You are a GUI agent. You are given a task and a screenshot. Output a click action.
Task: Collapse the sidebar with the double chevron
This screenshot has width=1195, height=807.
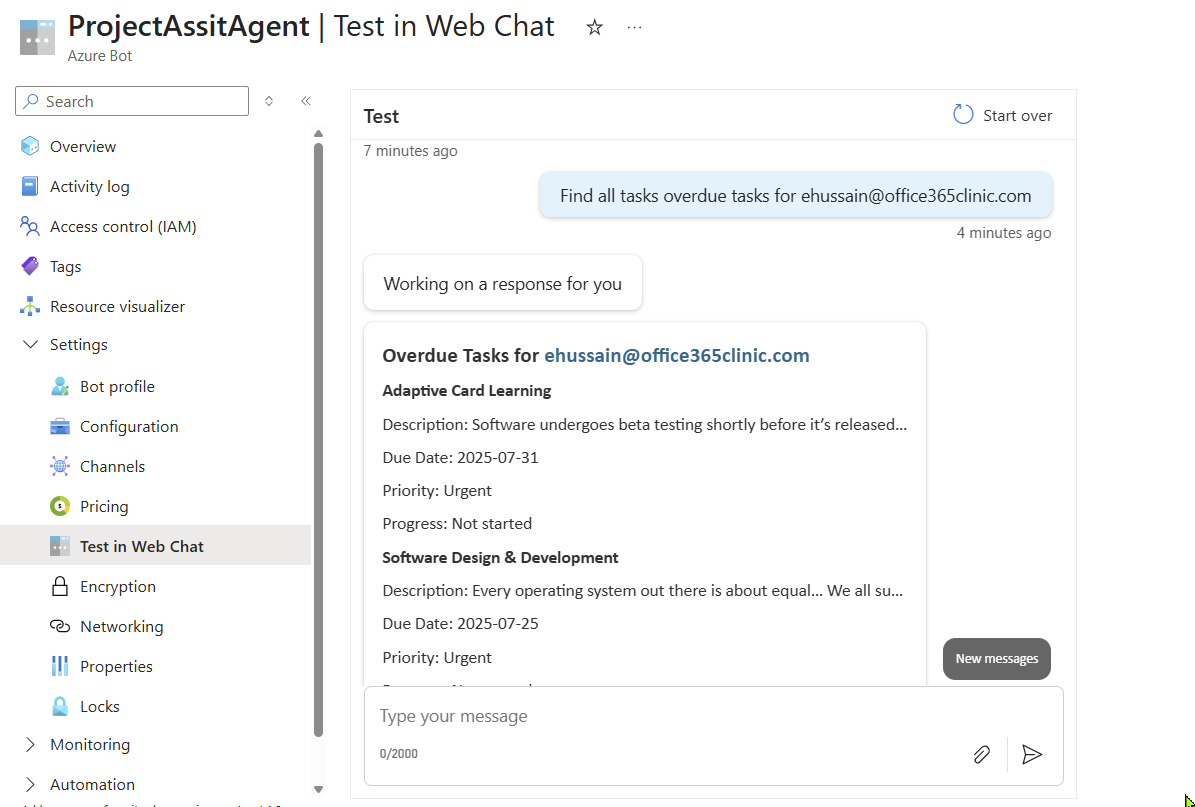coord(306,101)
